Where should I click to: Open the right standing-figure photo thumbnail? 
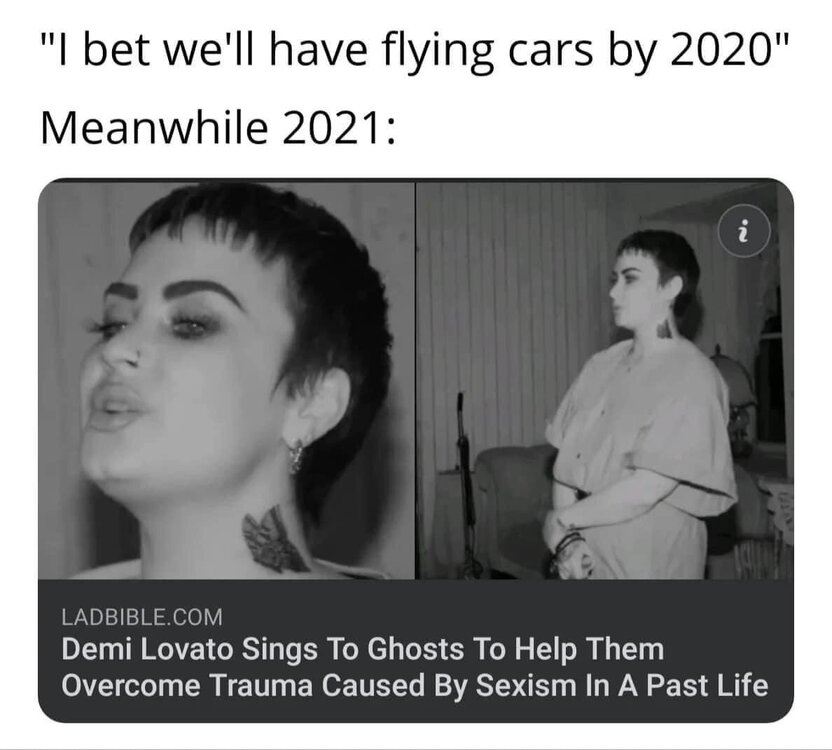605,380
